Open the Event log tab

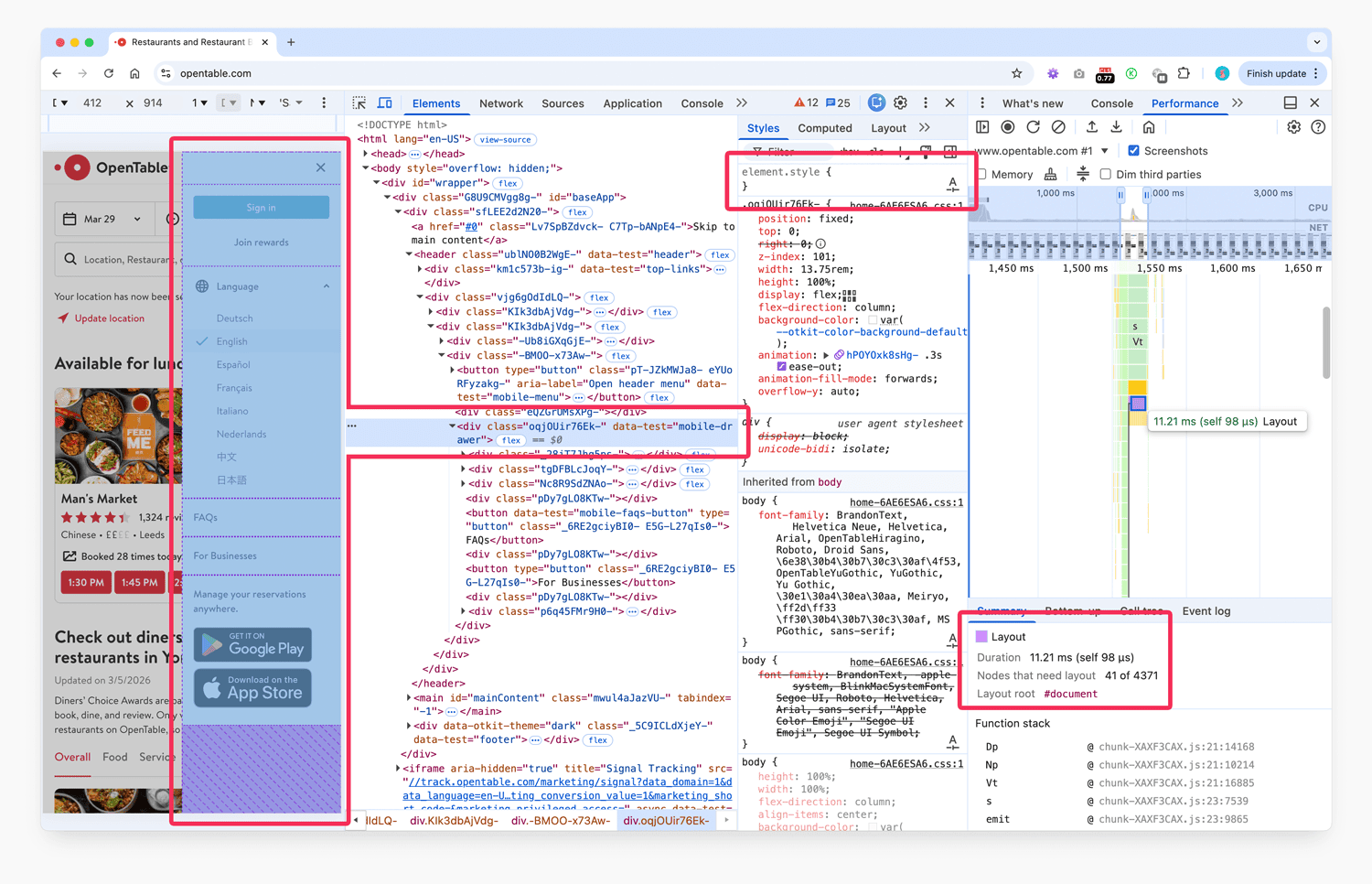point(1206,611)
